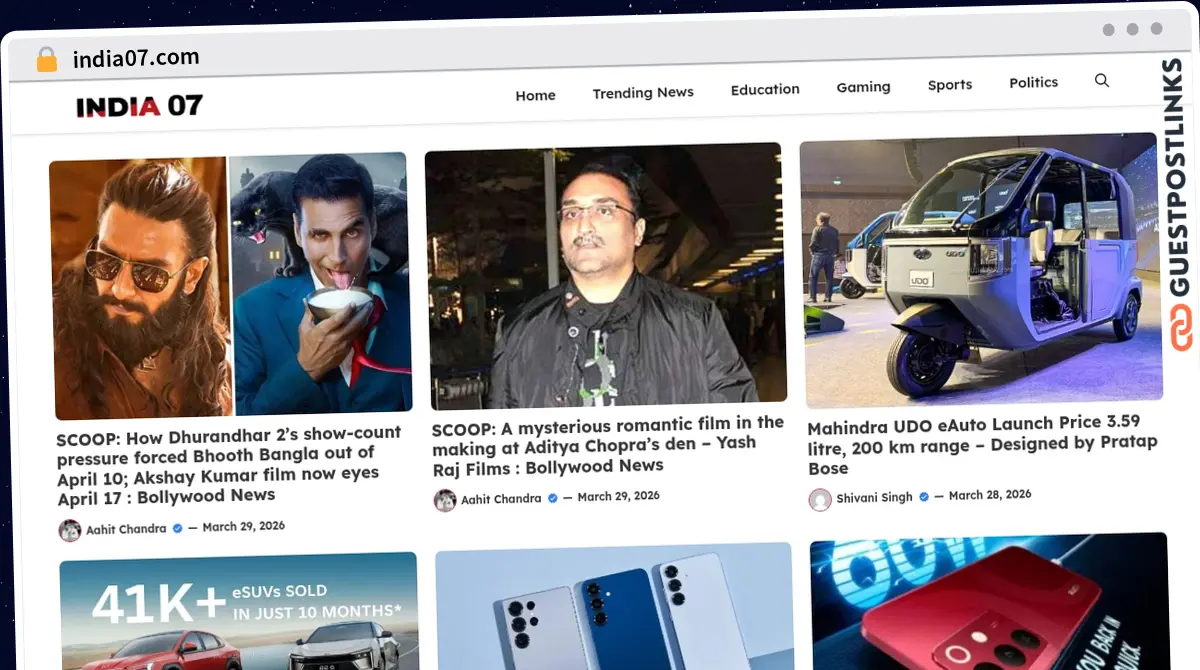Click Shivani Singh's author avatar
Image resolution: width=1200 pixels, height=670 pixels.
(x=820, y=499)
